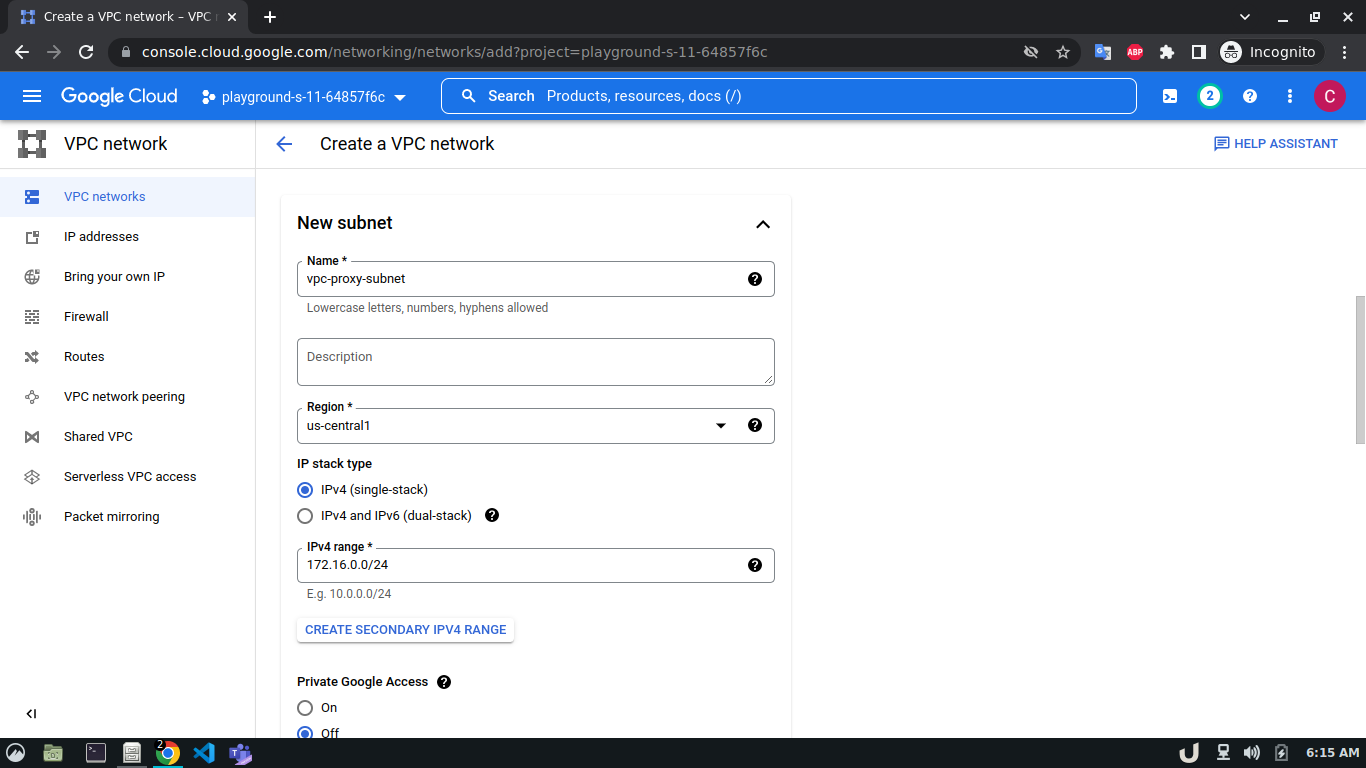The image size is (1366, 768).
Task: Select IPv4 (single-stack) radio button
Action: (x=305, y=490)
